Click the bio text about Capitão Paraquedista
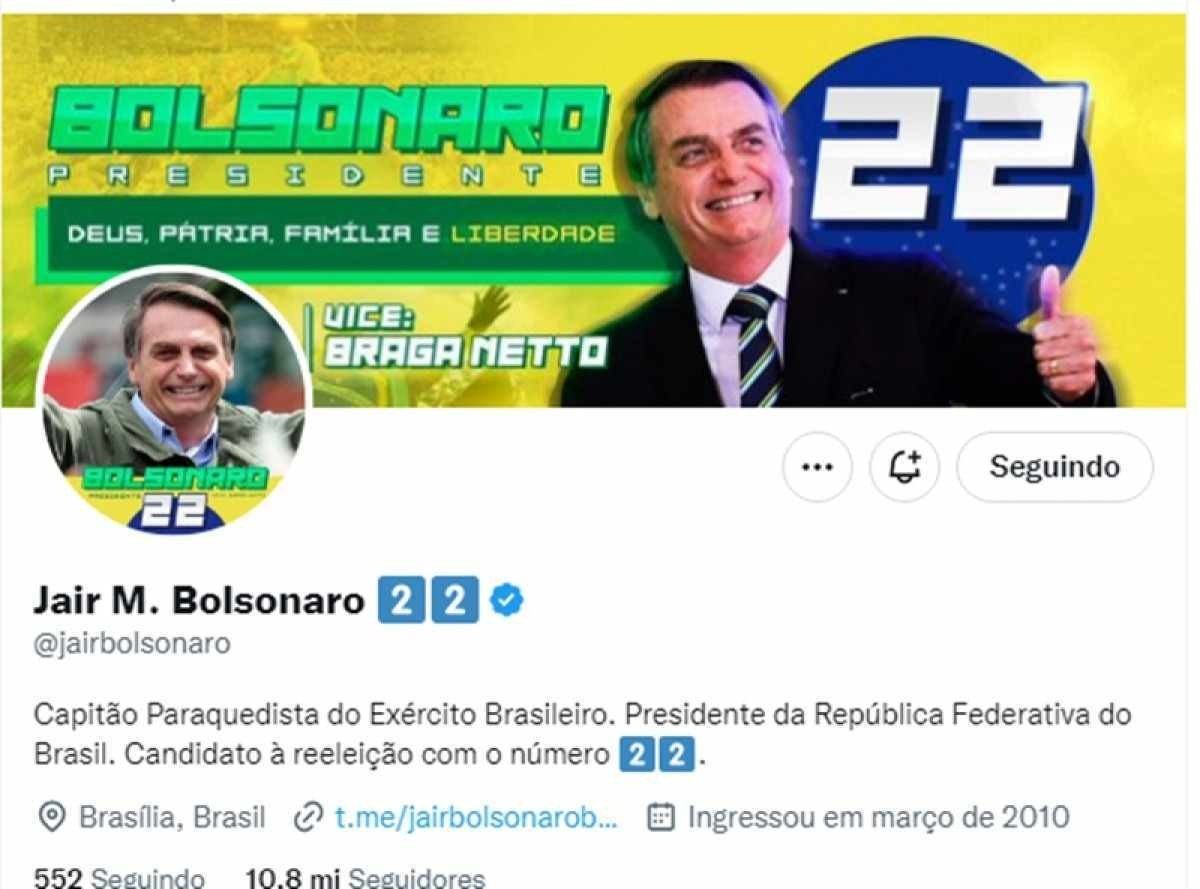 (x=582, y=734)
